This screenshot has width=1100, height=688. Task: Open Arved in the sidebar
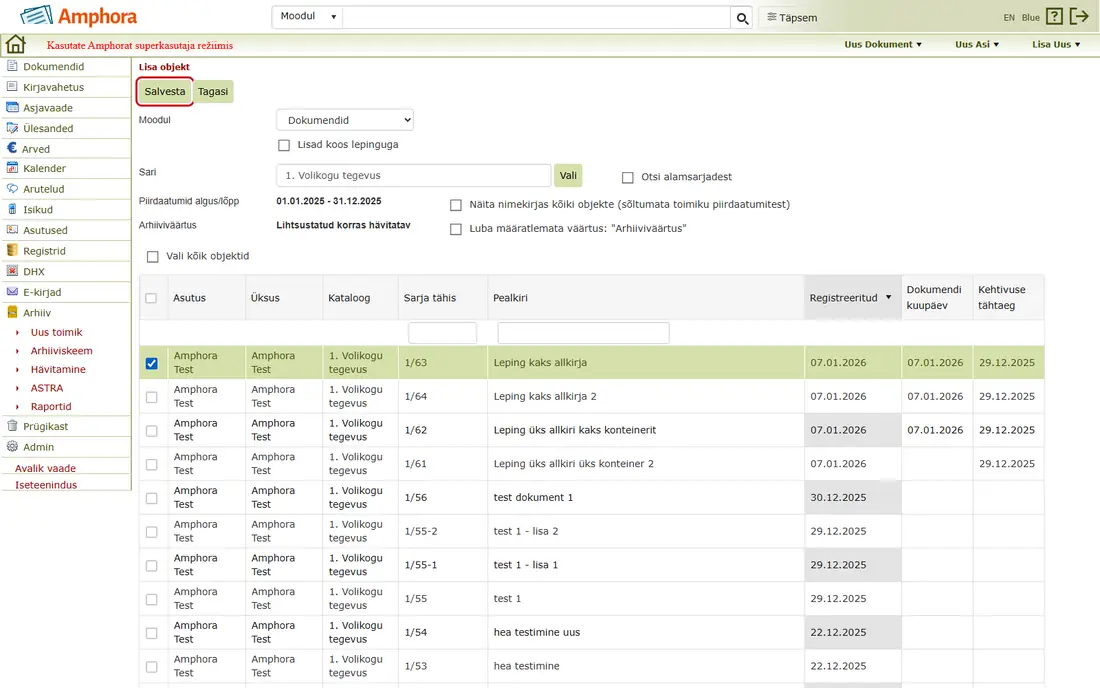35,149
